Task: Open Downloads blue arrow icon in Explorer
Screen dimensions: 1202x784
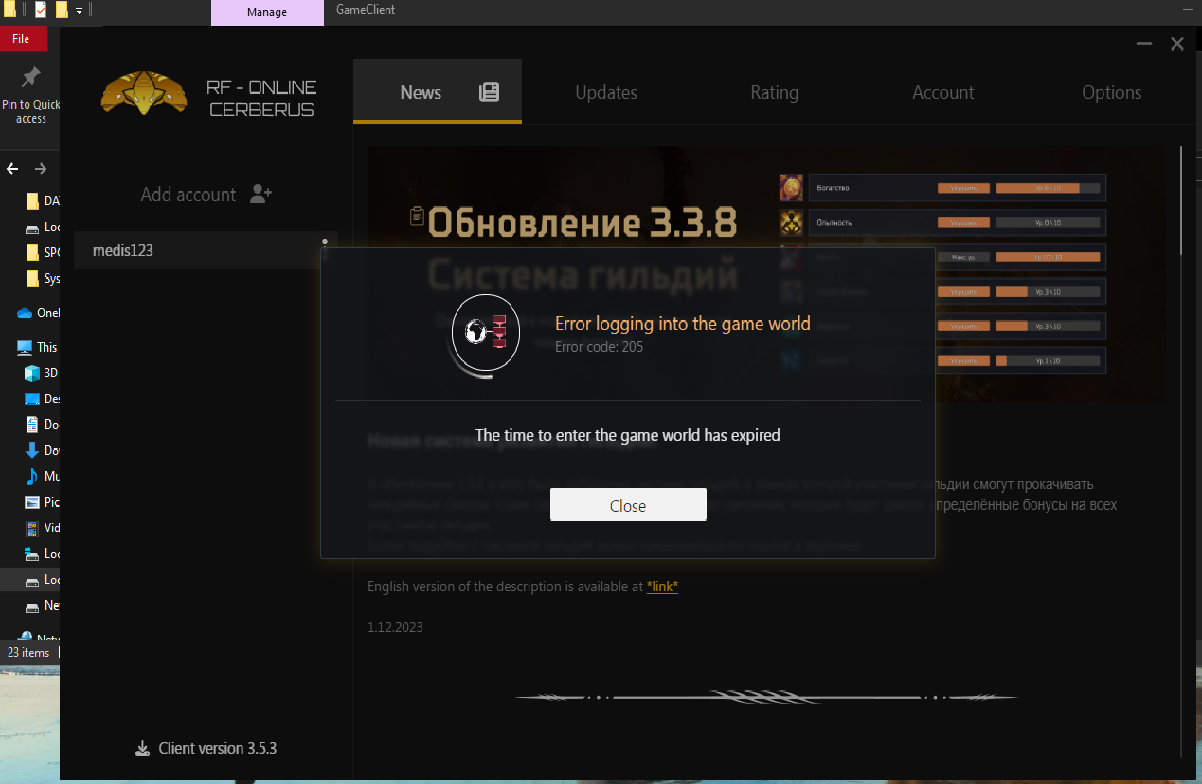Action: 32,450
